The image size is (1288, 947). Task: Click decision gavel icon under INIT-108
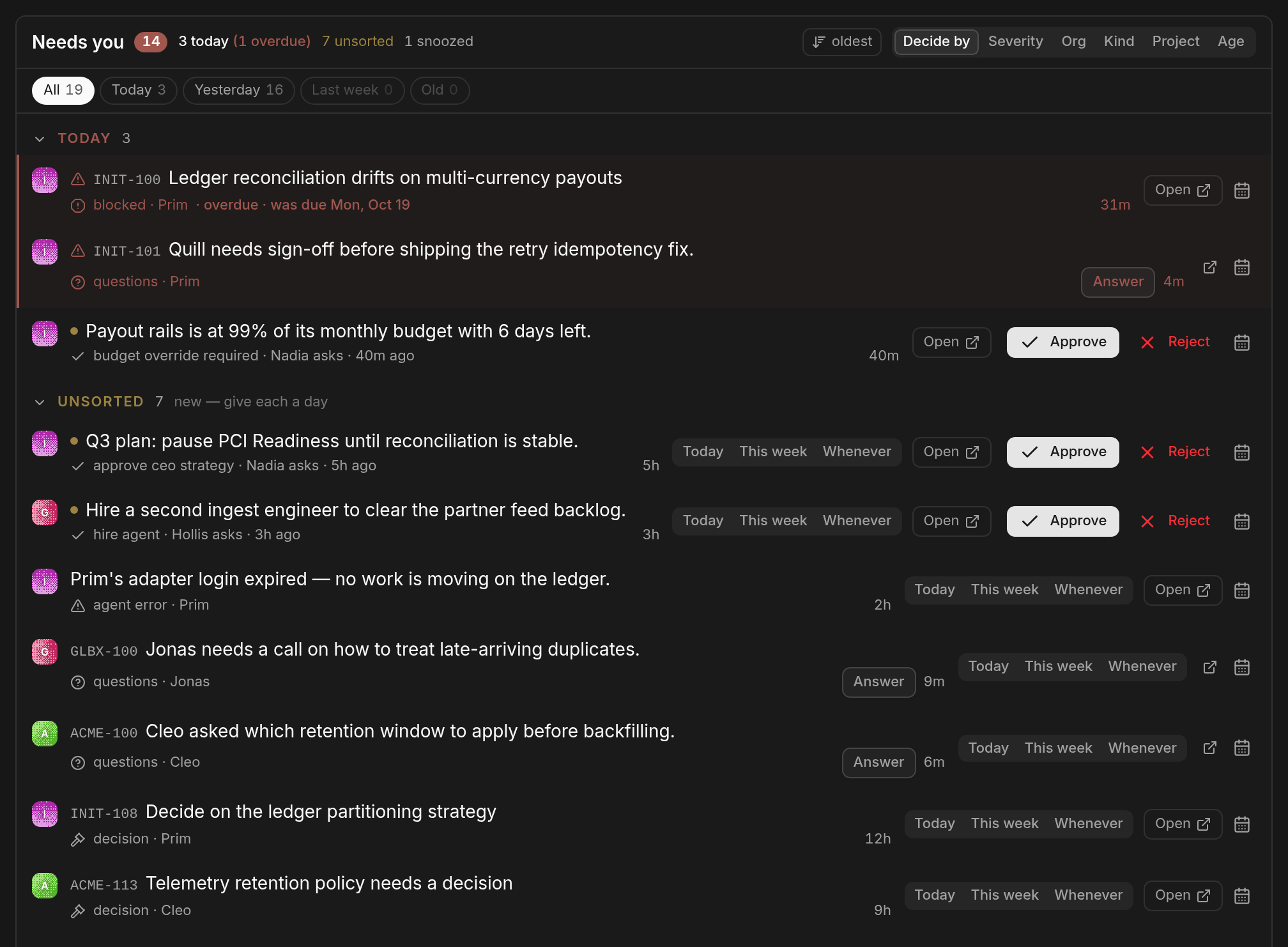pyautogui.click(x=78, y=840)
